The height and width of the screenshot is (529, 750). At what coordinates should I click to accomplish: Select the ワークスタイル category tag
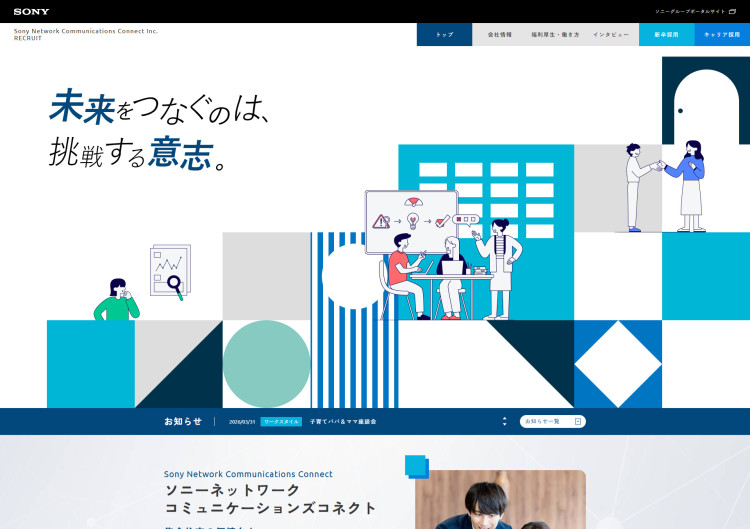coord(281,422)
